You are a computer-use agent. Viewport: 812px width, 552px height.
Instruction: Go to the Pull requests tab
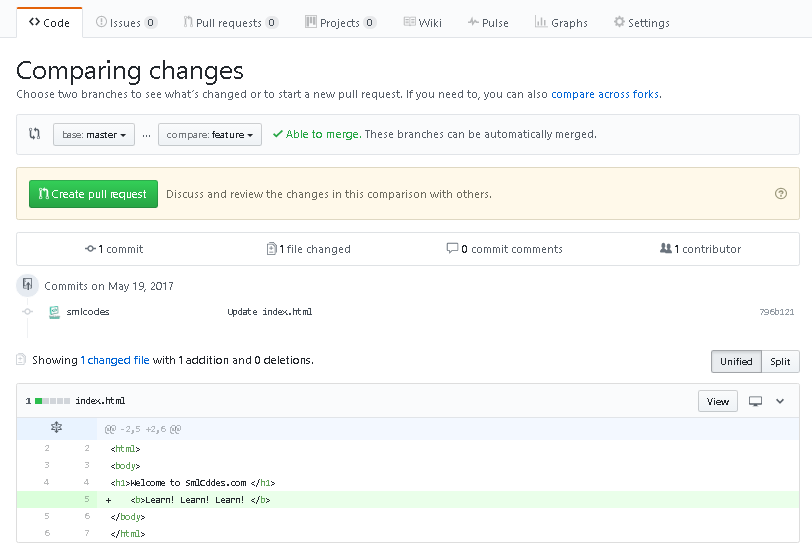(230, 23)
